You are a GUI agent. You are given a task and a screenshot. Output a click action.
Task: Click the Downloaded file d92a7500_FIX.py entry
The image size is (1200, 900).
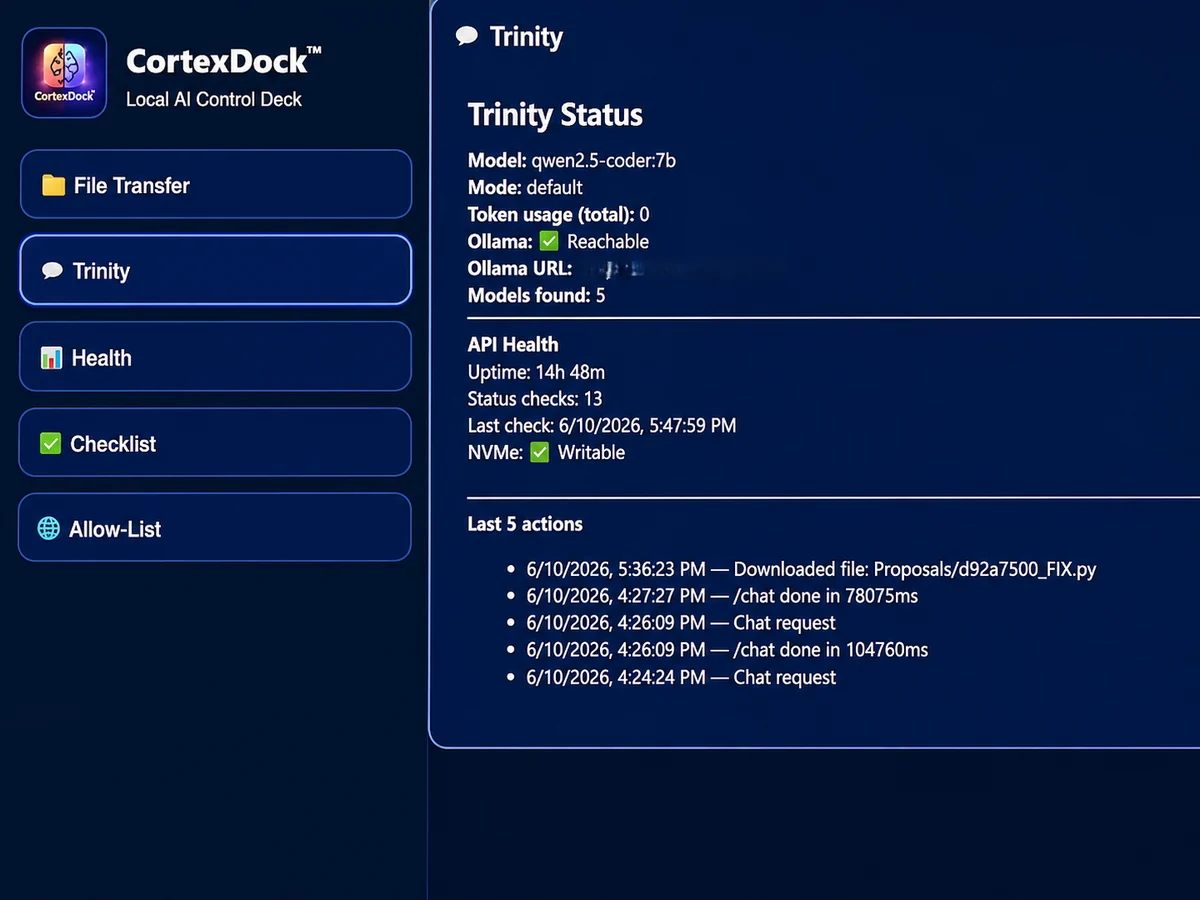(812, 569)
